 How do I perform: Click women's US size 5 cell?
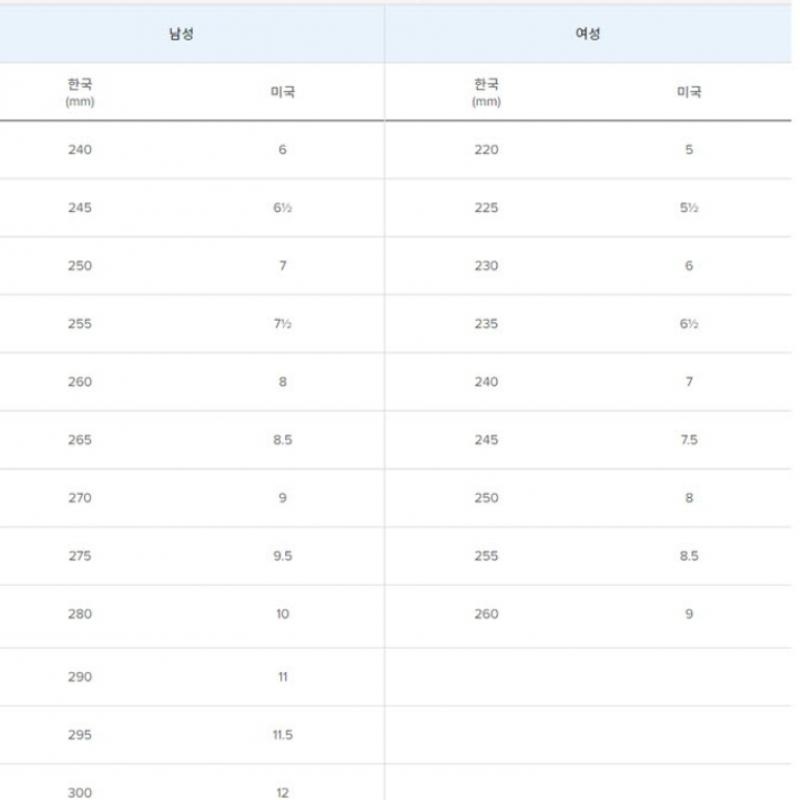[x=689, y=150]
